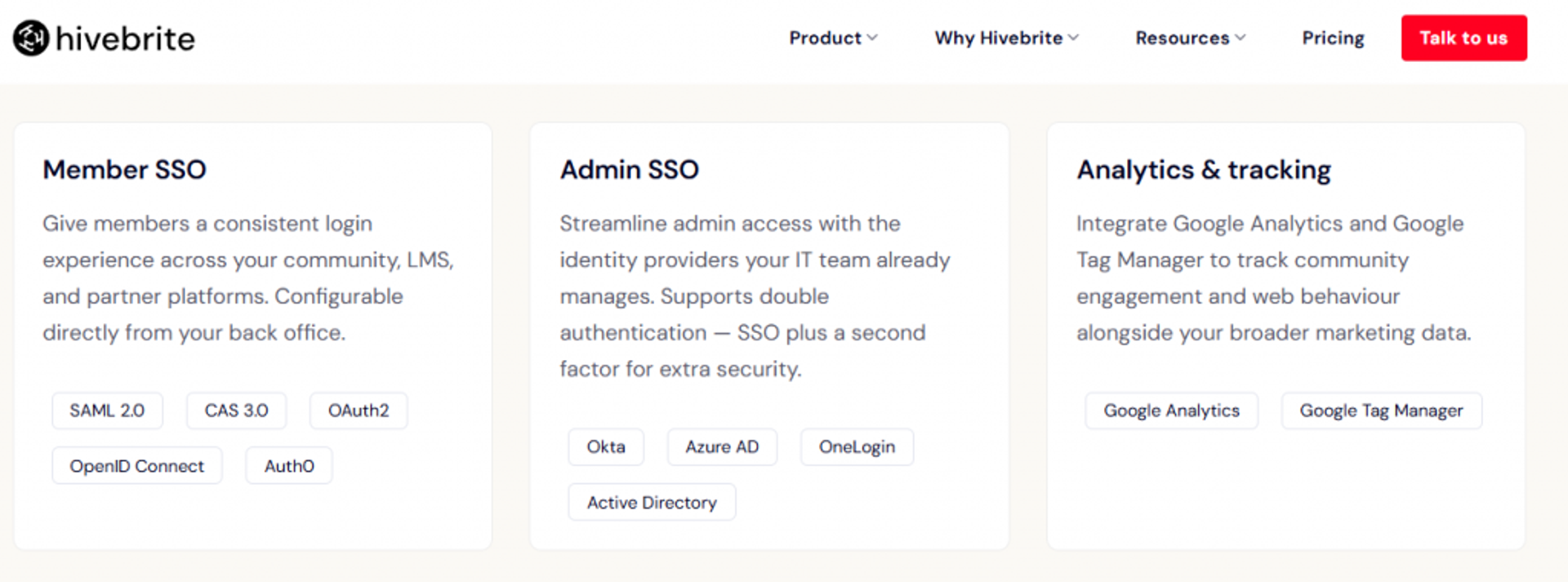Click 'directly from your back office.' text

[x=194, y=333]
